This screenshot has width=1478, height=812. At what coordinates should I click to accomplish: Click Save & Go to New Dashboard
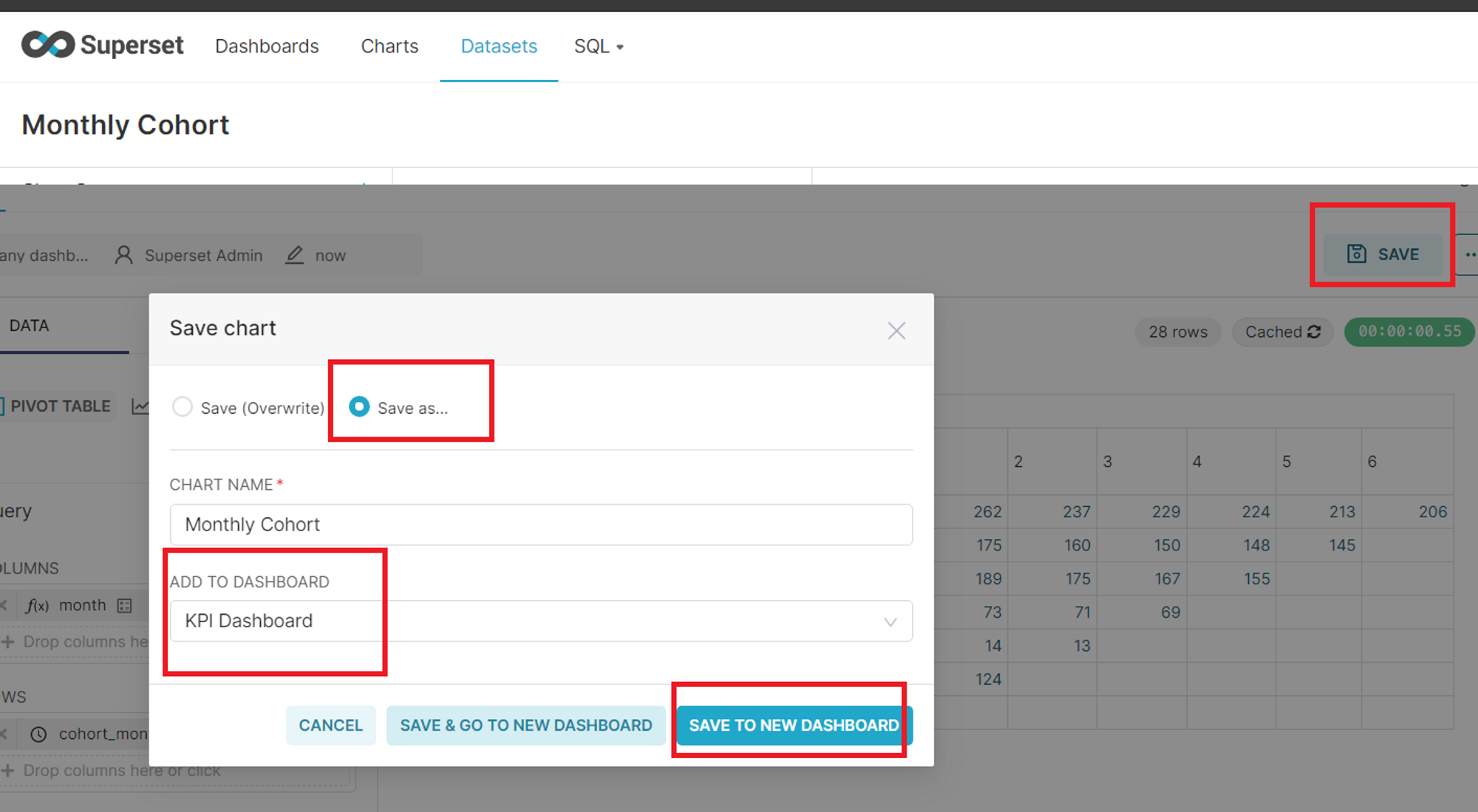click(x=525, y=725)
